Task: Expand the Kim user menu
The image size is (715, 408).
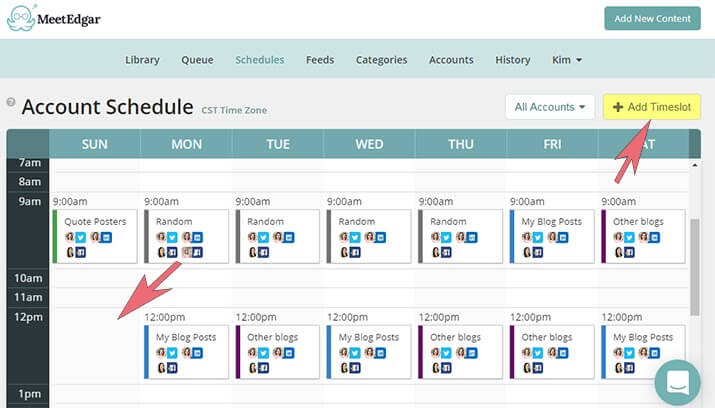Action: [567, 60]
